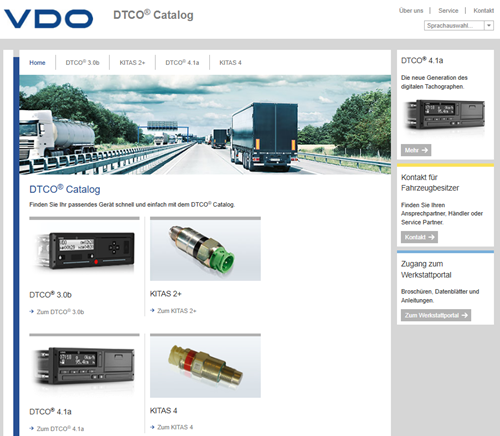Click the Sprachauswahl language field
Viewport: 500px width, 436px height.
454,26
